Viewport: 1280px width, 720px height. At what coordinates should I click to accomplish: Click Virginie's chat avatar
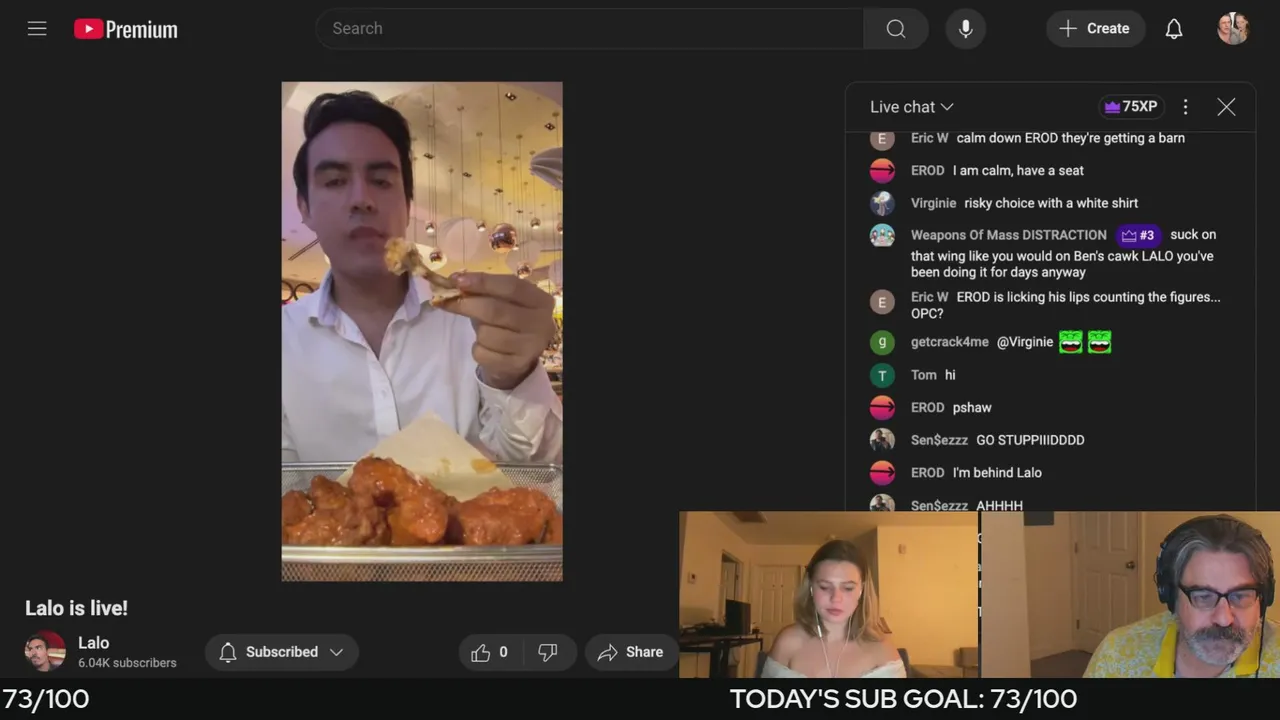click(x=882, y=204)
